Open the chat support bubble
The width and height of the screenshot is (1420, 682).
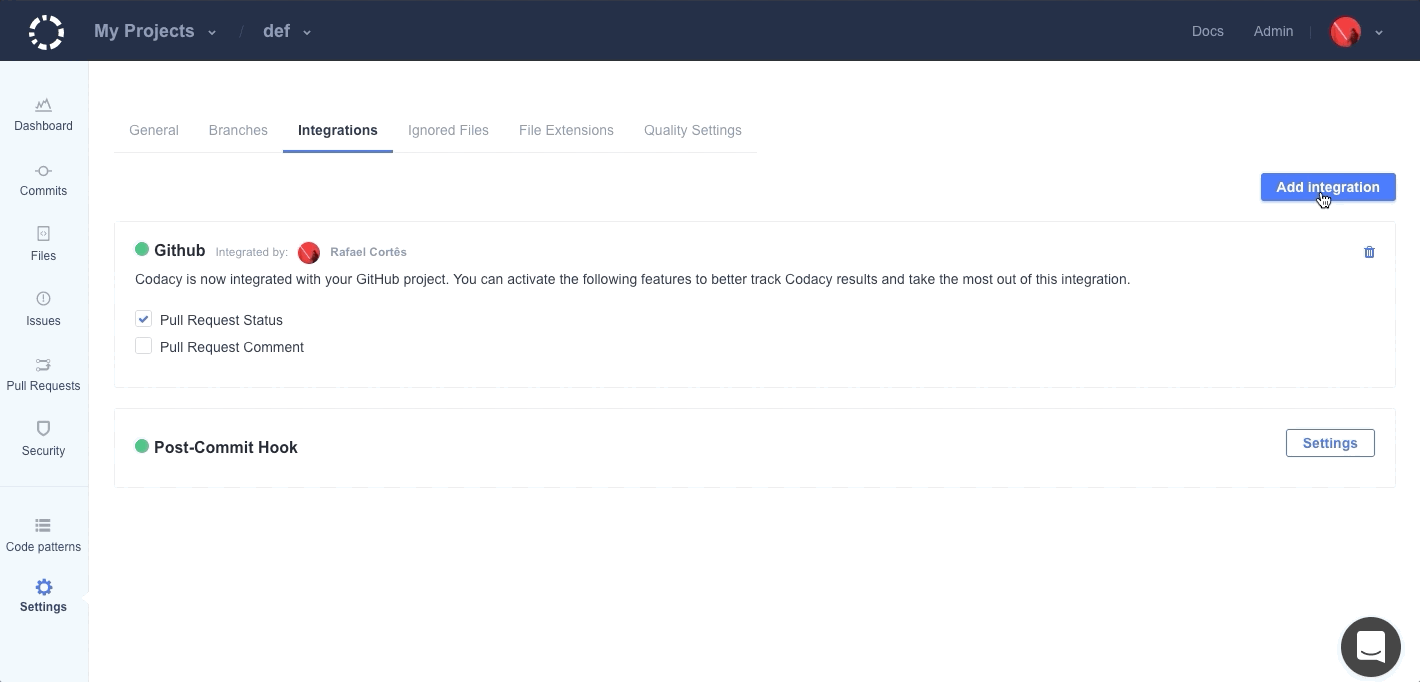click(x=1370, y=646)
